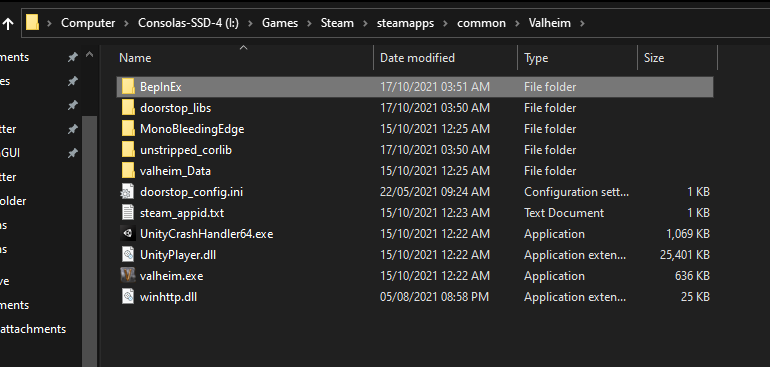Click the pin icon beside first sidebar item
770x367 pixels.
point(73,57)
